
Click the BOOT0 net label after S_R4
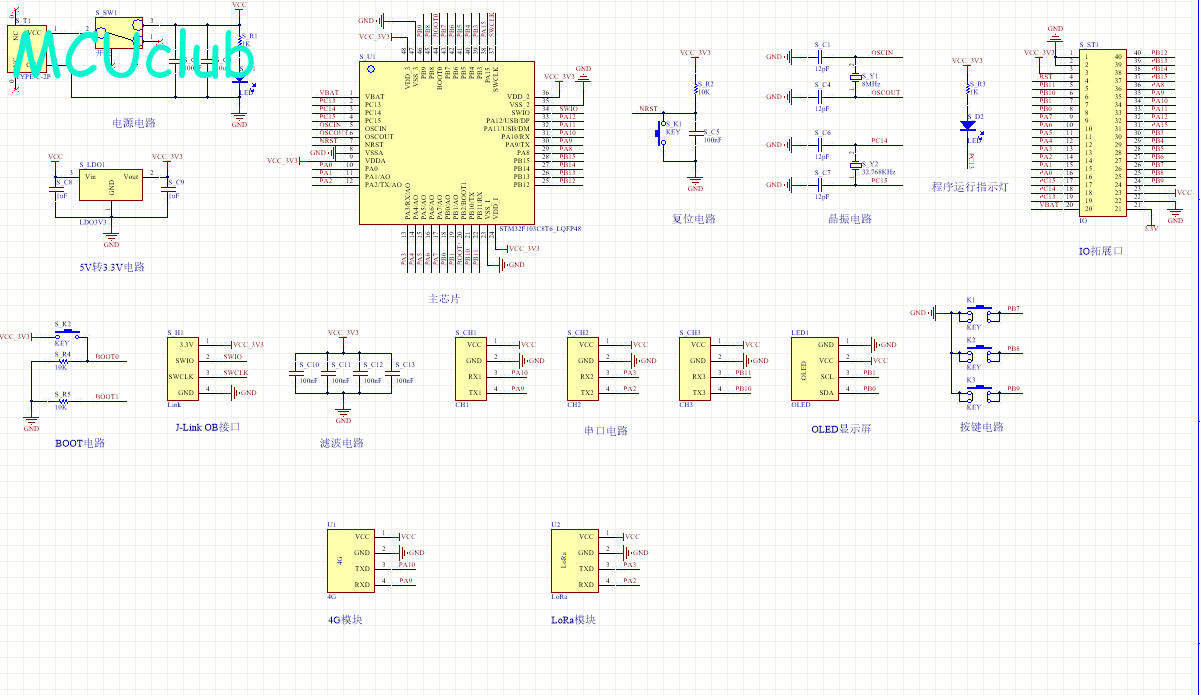pos(107,357)
